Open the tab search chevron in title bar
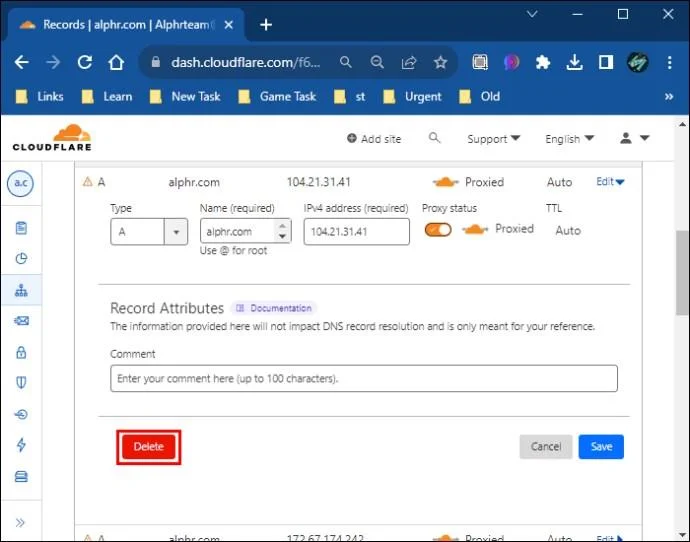Screen dimensions: 690x542 [x=532, y=14]
